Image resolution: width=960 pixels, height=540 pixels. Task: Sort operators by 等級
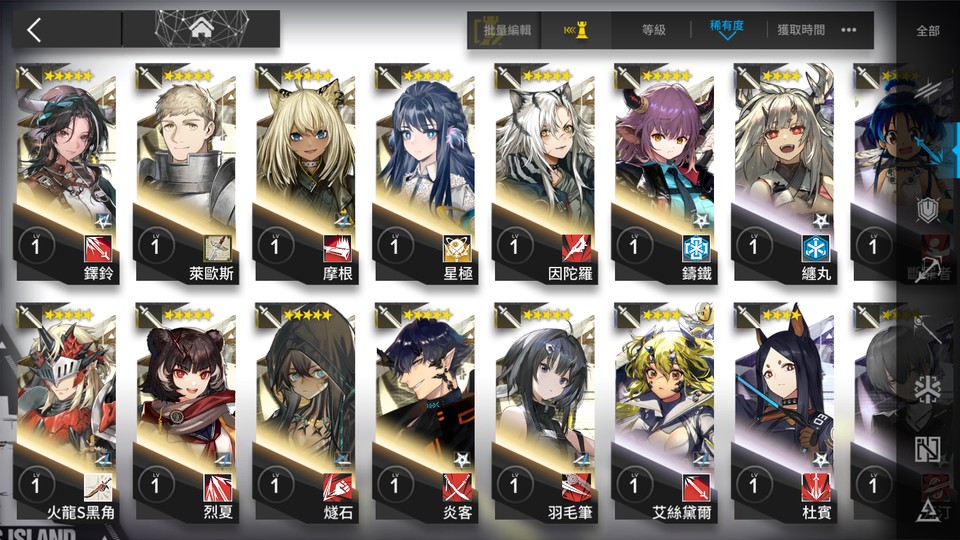click(x=653, y=29)
